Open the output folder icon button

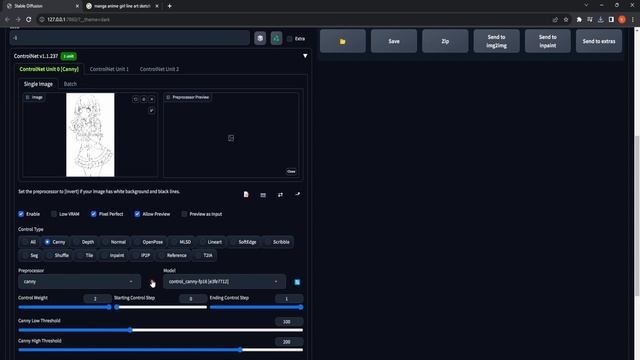tap(342, 41)
